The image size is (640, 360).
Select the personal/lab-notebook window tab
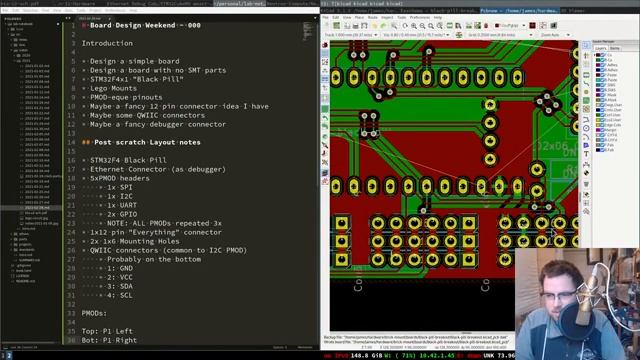(x=239, y=4)
